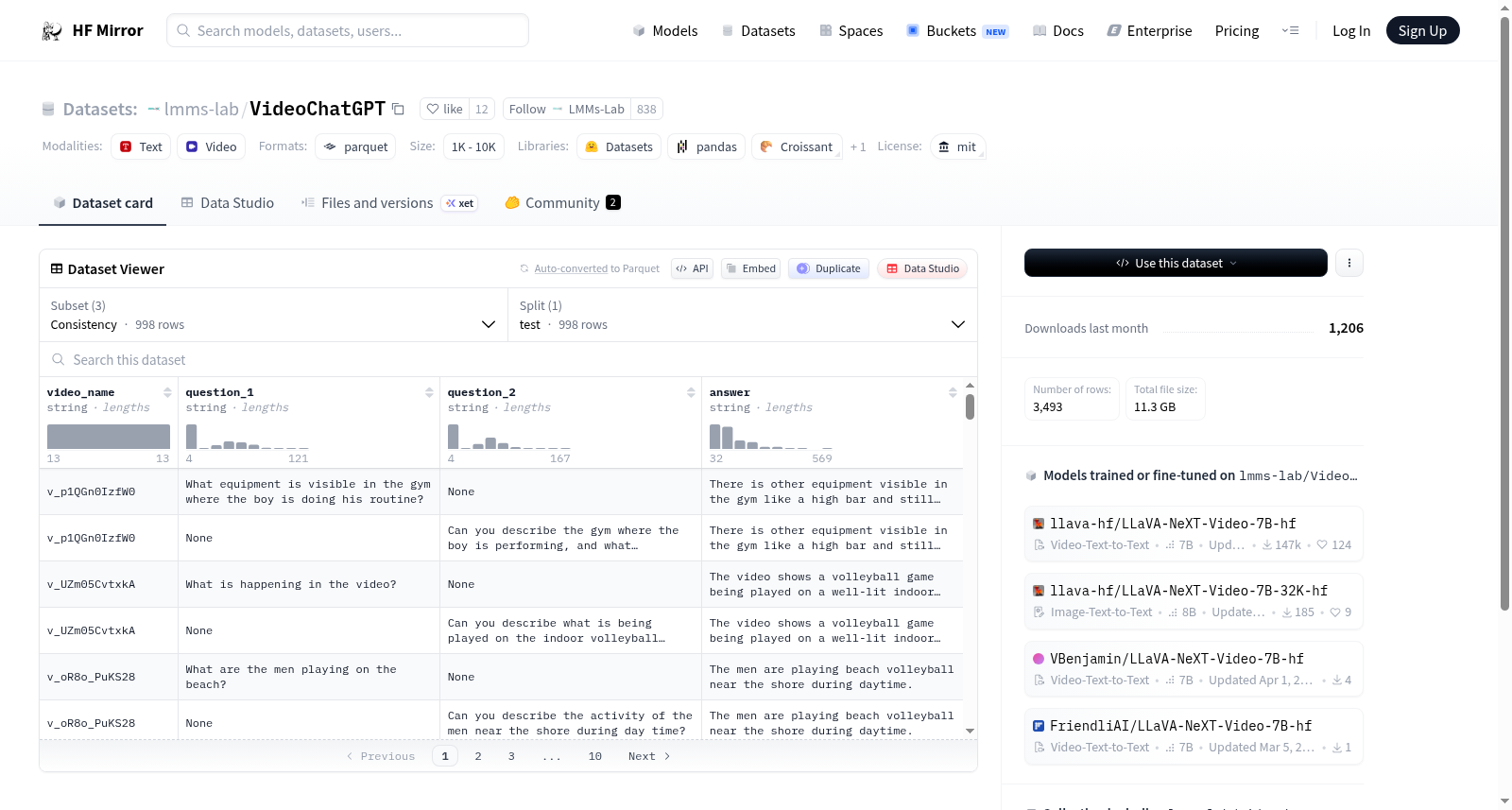Go to page 2 of the dataset
Screen dimensions: 1512x810
click(478, 756)
